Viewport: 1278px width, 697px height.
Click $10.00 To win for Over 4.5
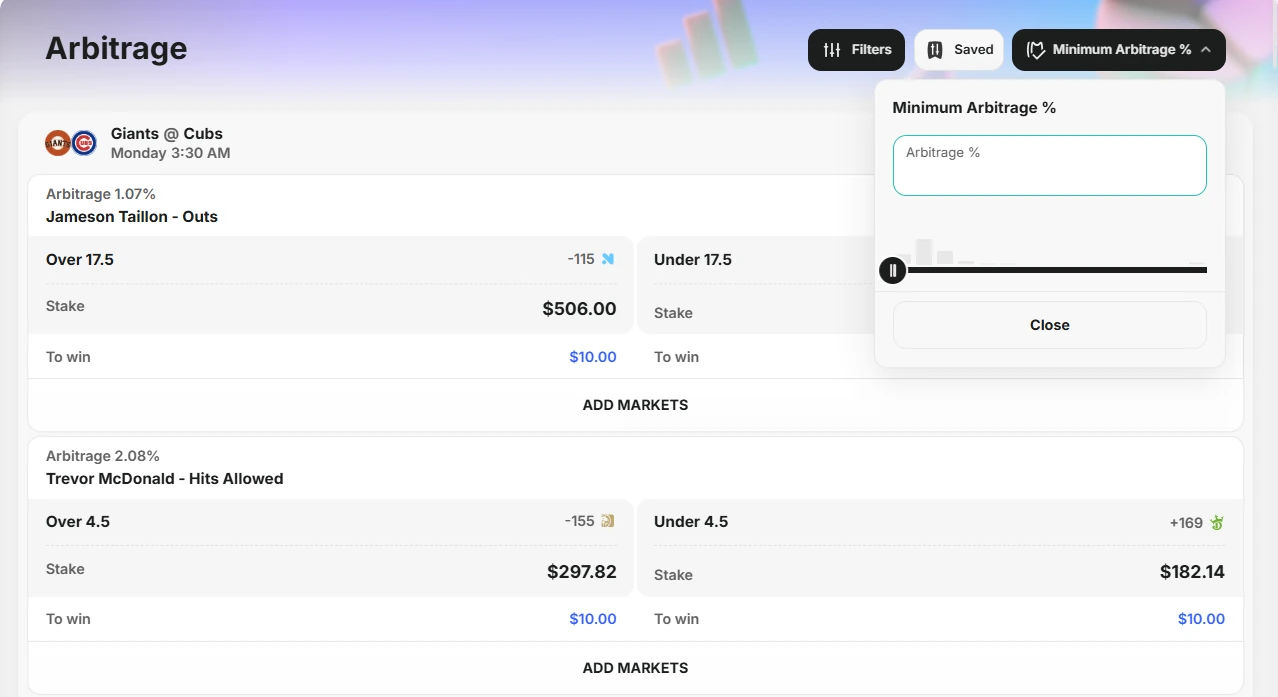593,619
